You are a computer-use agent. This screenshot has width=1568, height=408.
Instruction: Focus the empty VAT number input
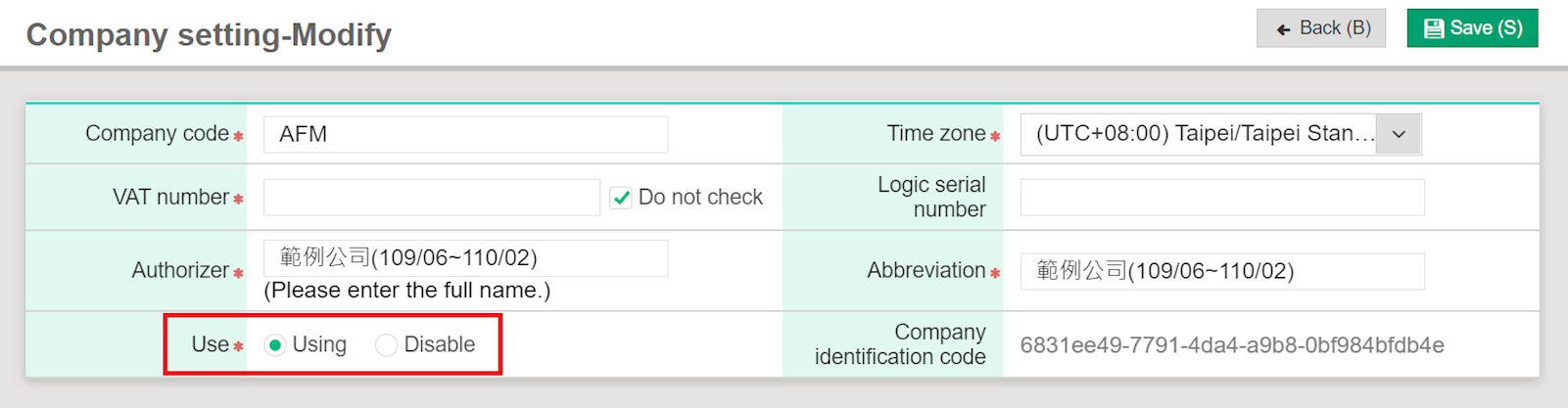click(x=431, y=198)
